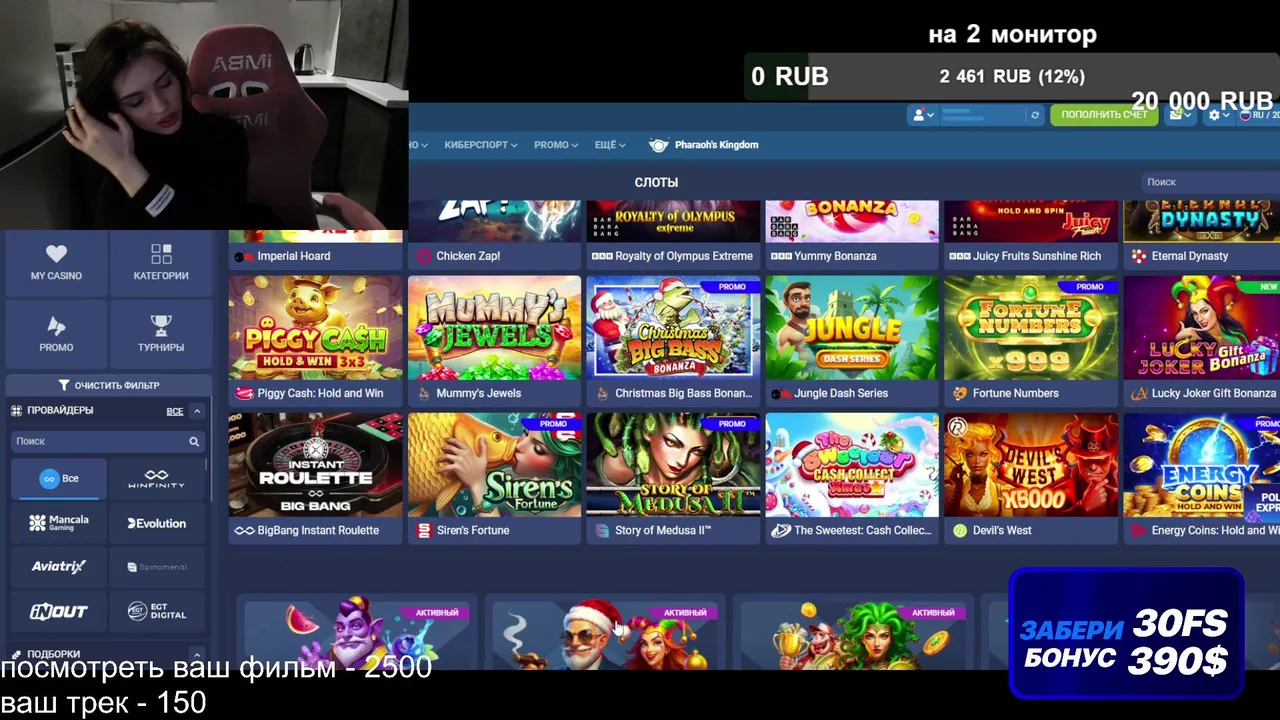
Task: Open the PROMO dropdown in navigation bar
Action: tap(556, 145)
